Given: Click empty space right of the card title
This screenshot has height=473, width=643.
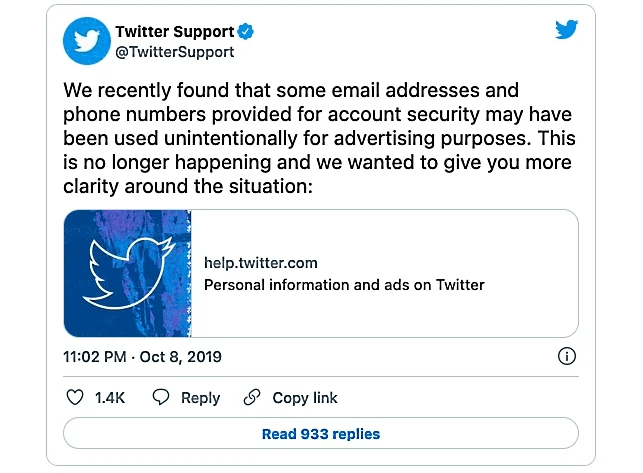Looking at the screenshot, I should (530, 285).
